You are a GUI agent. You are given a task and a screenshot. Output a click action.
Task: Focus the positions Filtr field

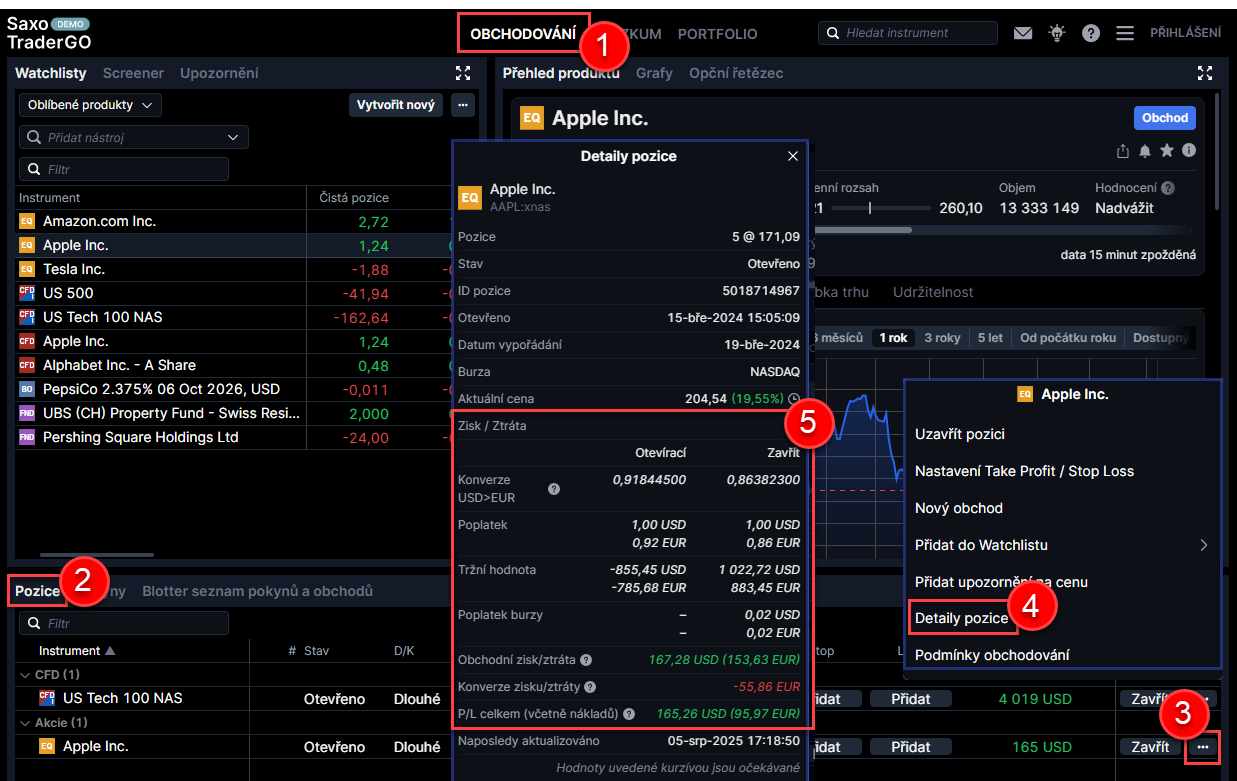point(124,623)
